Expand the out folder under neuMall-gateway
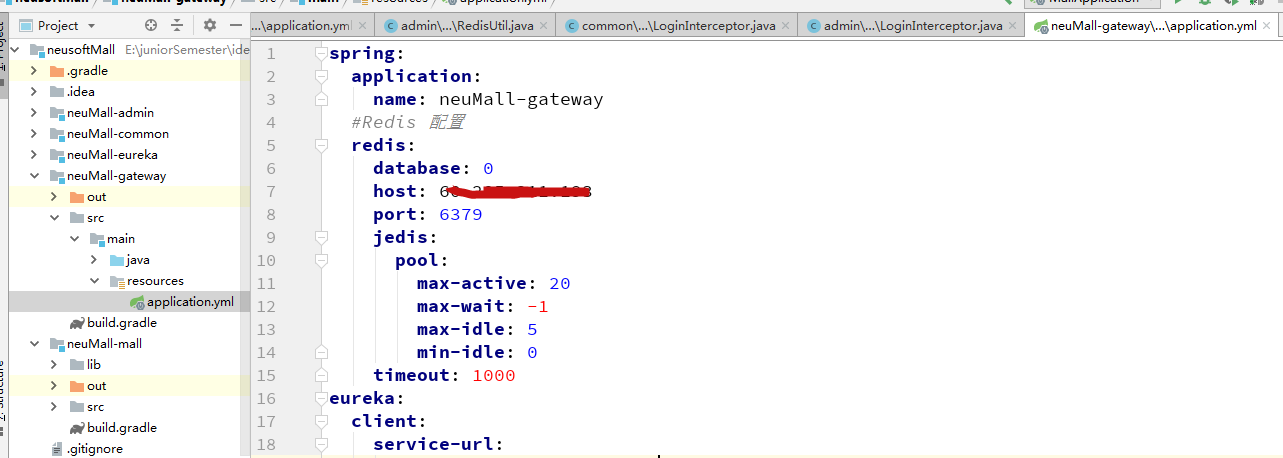Image resolution: width=1283 pixels, height=458 pixels. point(55,197)
